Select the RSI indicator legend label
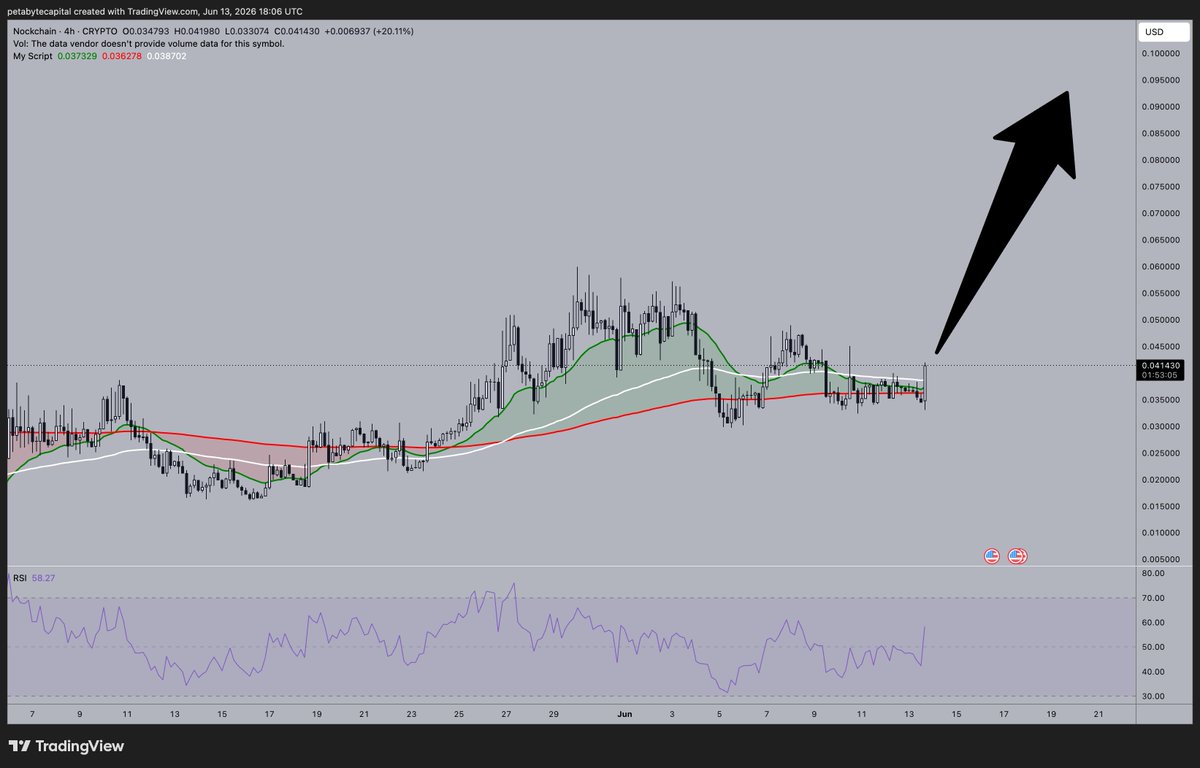Viewport: 1200px width, 768px height. click(x=20, y=578)
